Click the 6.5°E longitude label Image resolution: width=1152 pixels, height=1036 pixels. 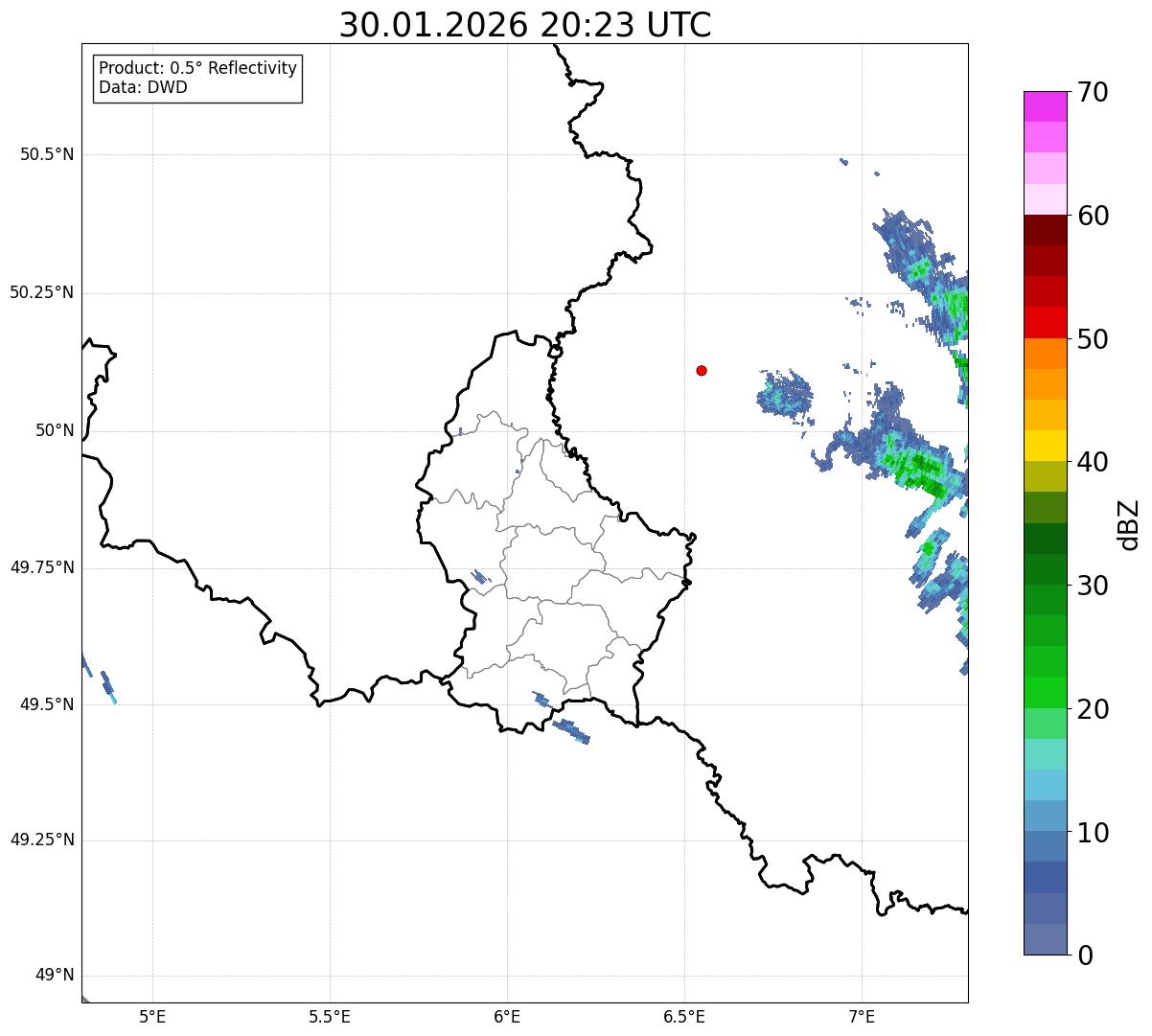(684, 1017)
